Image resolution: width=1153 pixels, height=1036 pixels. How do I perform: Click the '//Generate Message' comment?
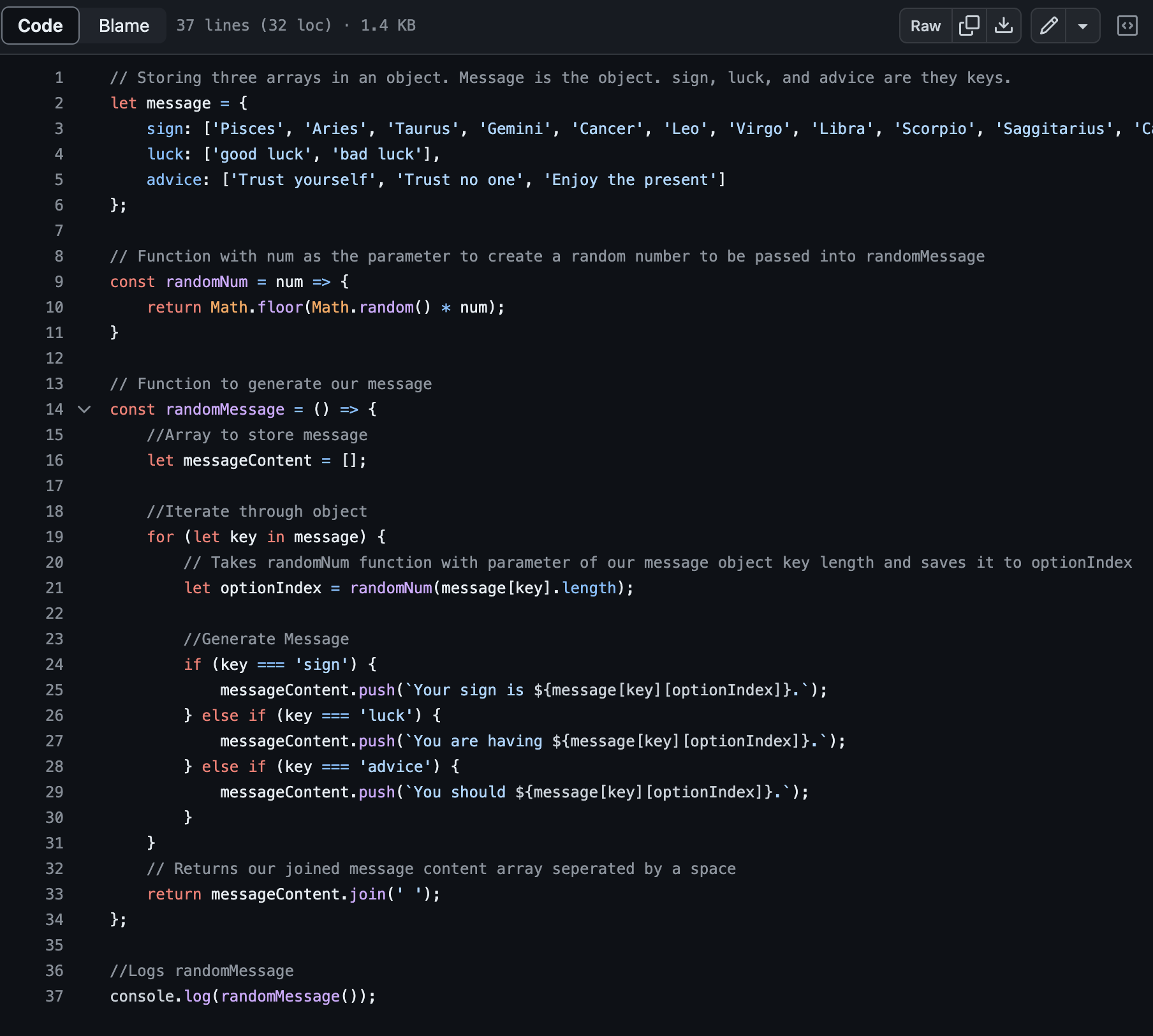pos(267,639)
